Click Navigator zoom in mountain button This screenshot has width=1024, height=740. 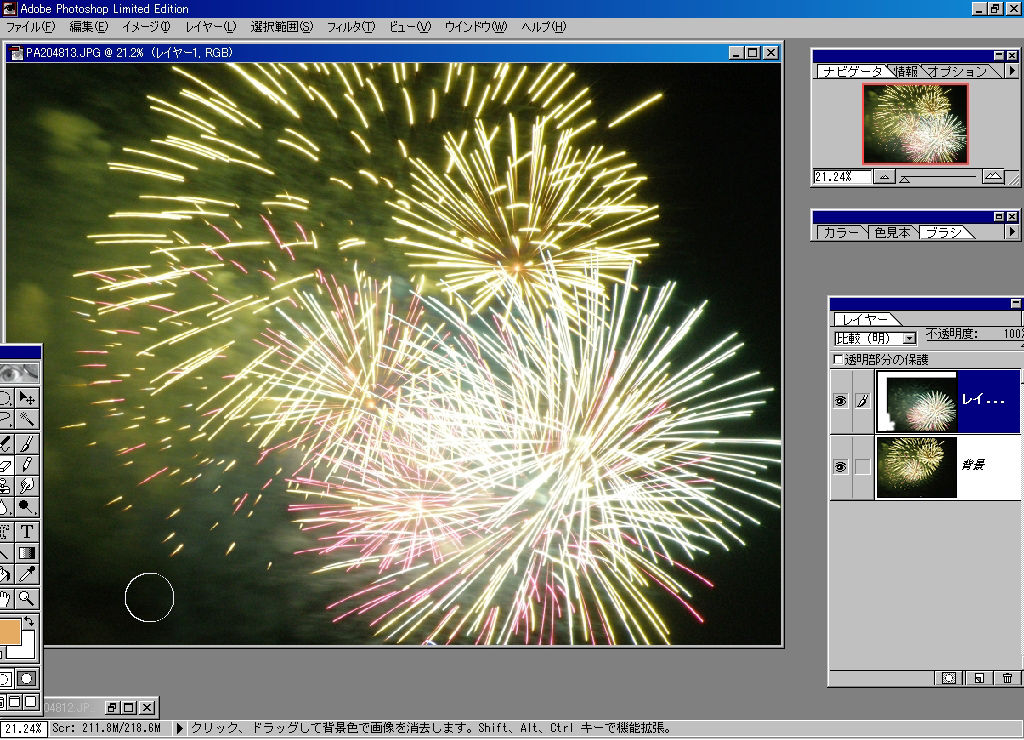[x=993, y=176]
